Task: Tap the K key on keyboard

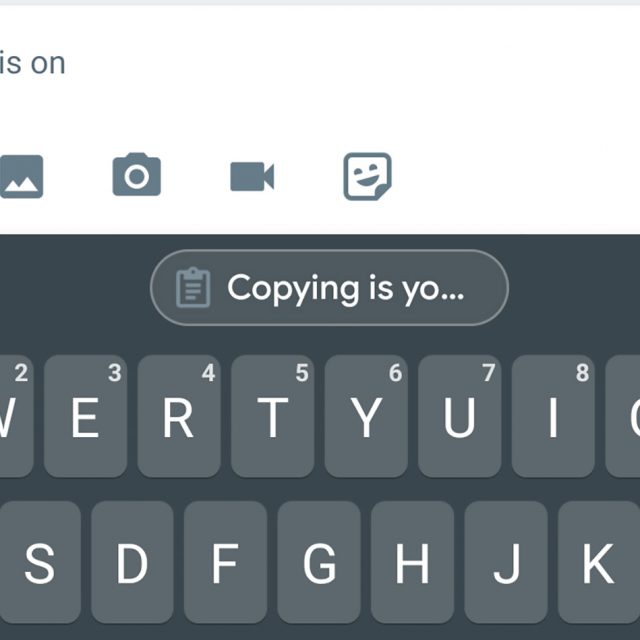Action: 599,562
